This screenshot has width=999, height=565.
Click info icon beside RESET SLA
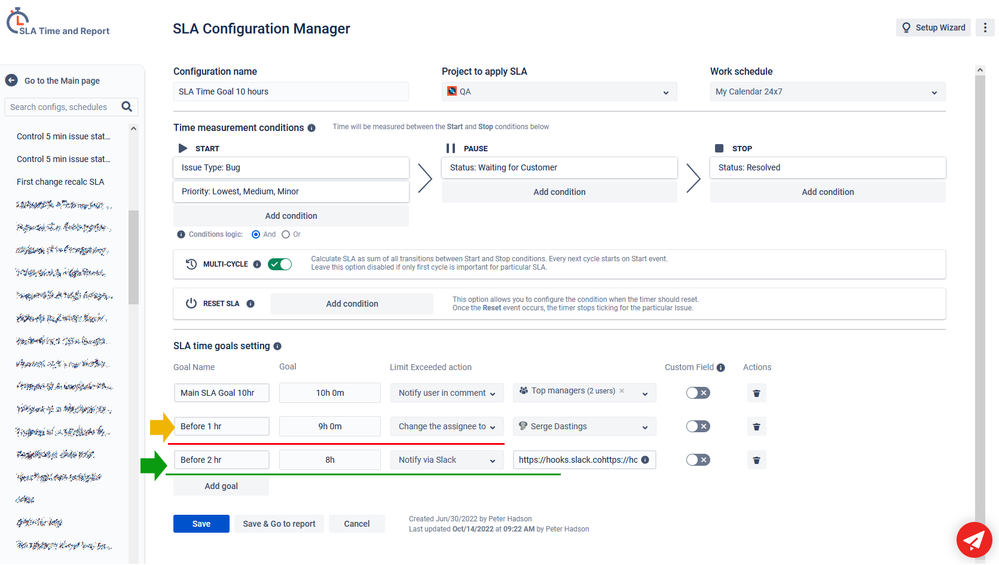(x=250, y=304)
